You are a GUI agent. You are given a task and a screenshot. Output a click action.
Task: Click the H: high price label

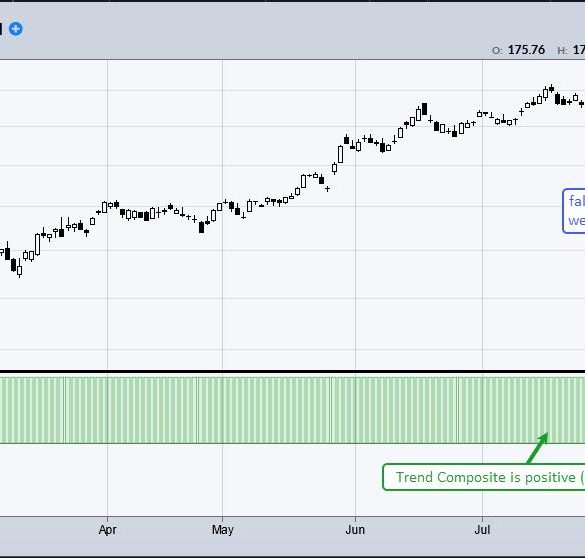pyautogui.click(x=562, y=50)
